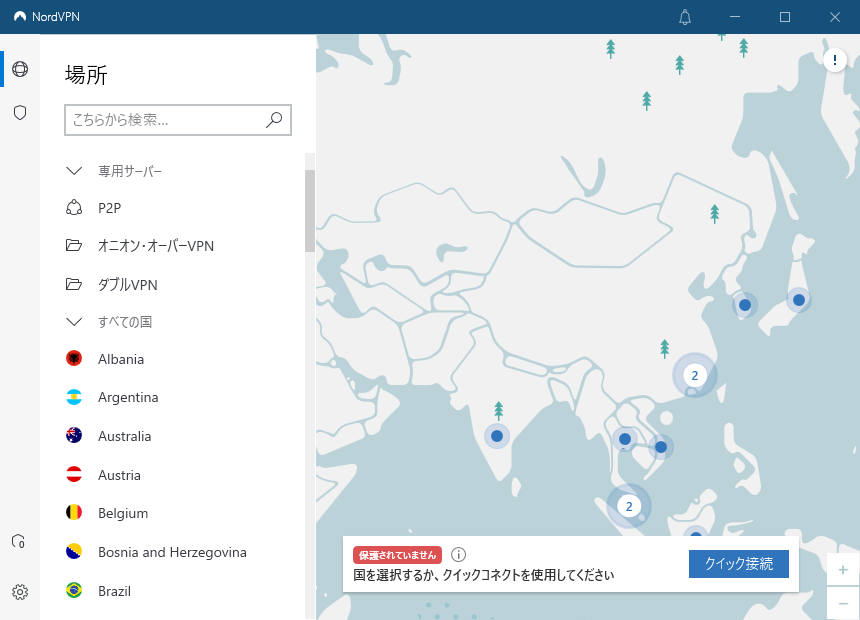The image size is (860, 620).
Task: Connect to Austria
Action: (x=119, y=475)
